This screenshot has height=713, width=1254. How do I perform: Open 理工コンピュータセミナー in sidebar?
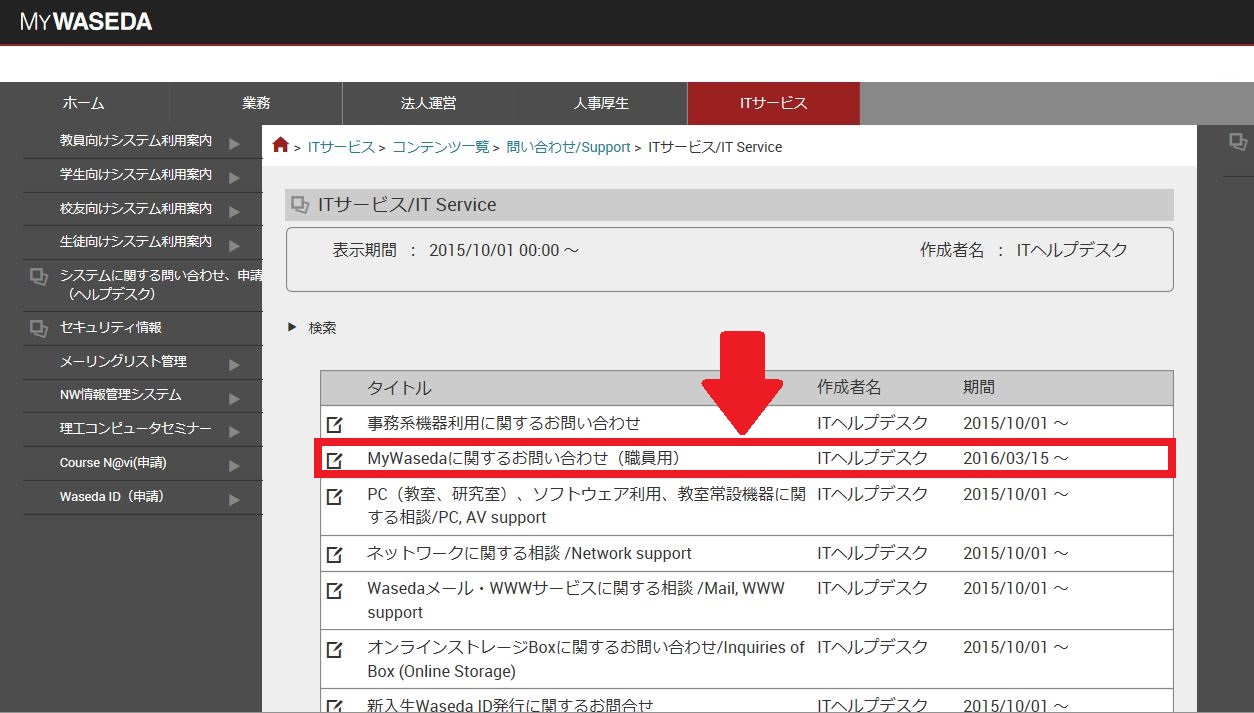coord(136,428)
